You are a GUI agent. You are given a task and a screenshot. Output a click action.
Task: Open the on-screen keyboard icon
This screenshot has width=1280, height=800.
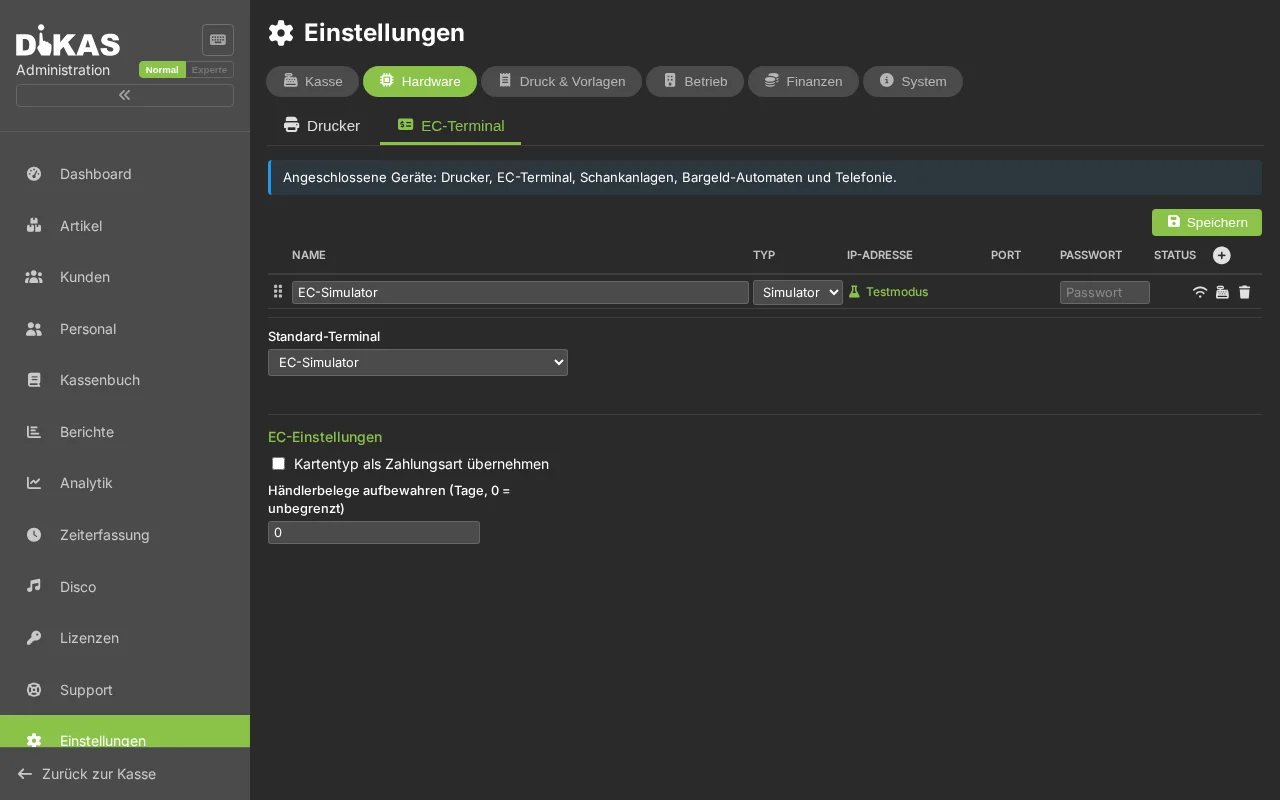(x=218, y=40)
